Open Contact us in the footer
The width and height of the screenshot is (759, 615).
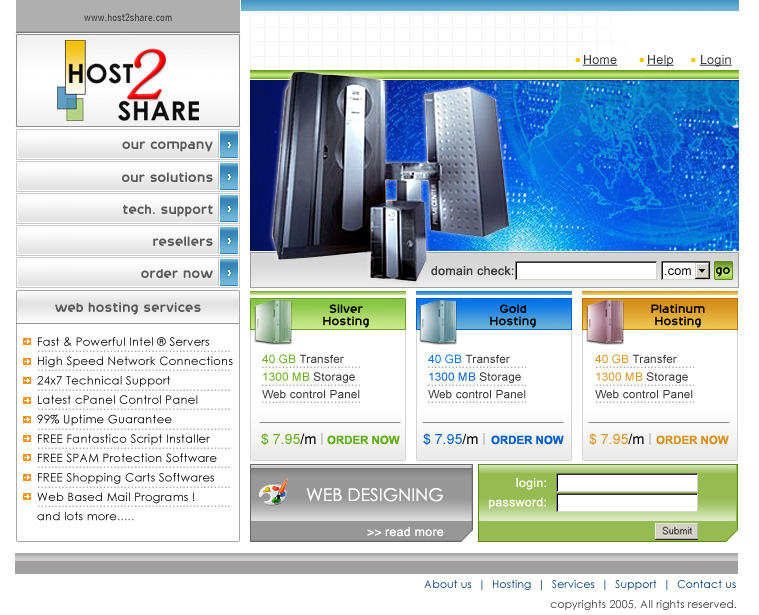[x=706, y=584]
